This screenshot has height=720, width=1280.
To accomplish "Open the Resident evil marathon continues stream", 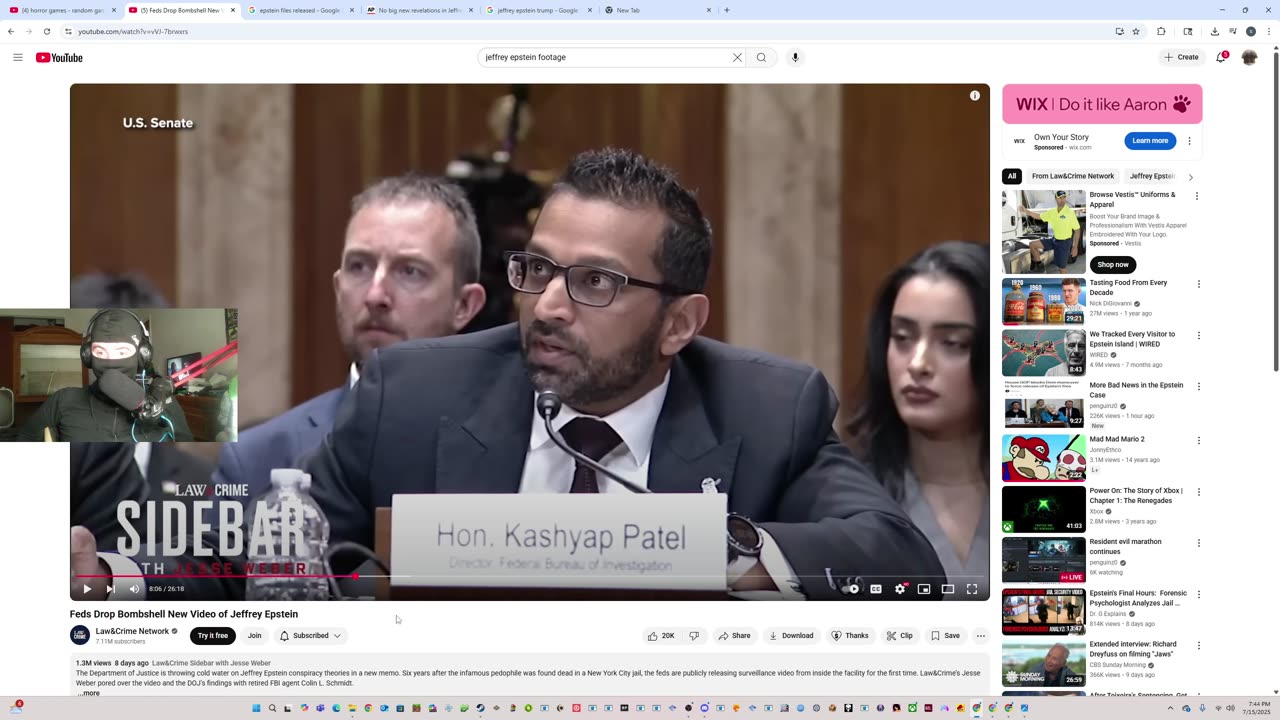I will (1125, 547).
